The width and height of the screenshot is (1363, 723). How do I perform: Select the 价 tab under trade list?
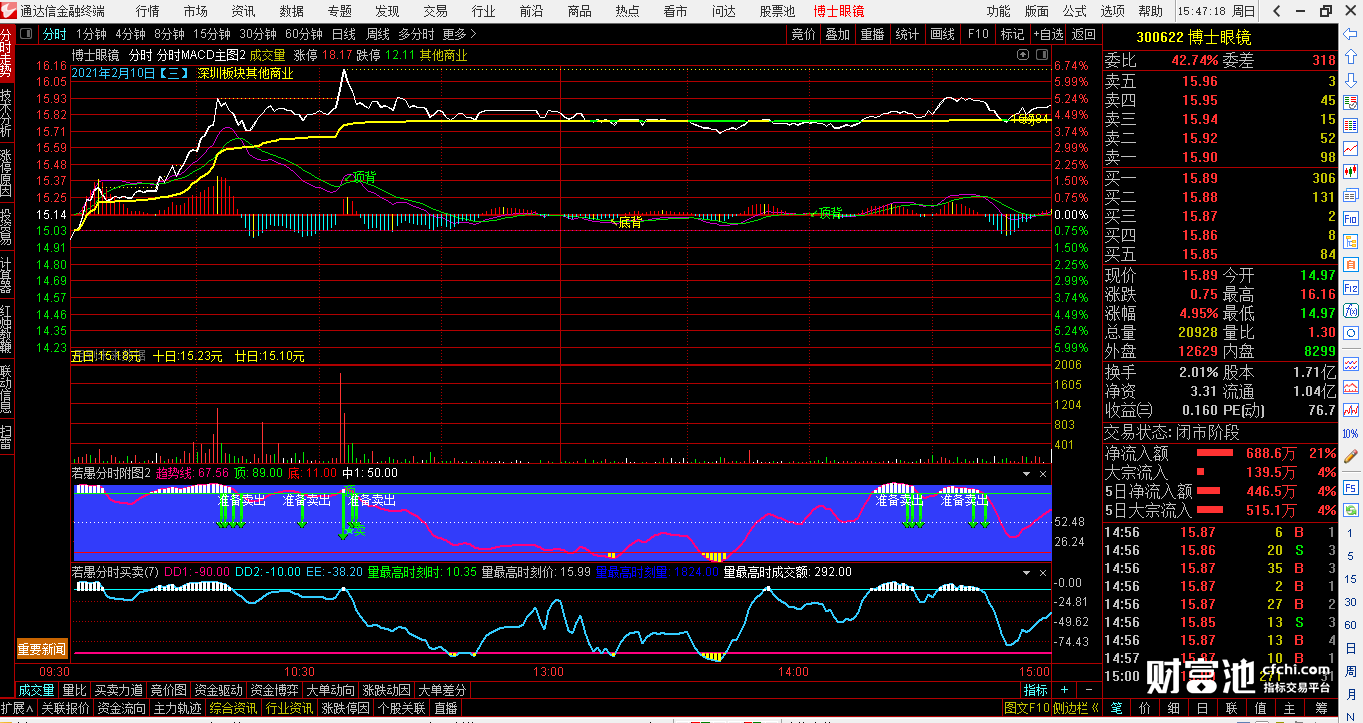(1146, 708)
